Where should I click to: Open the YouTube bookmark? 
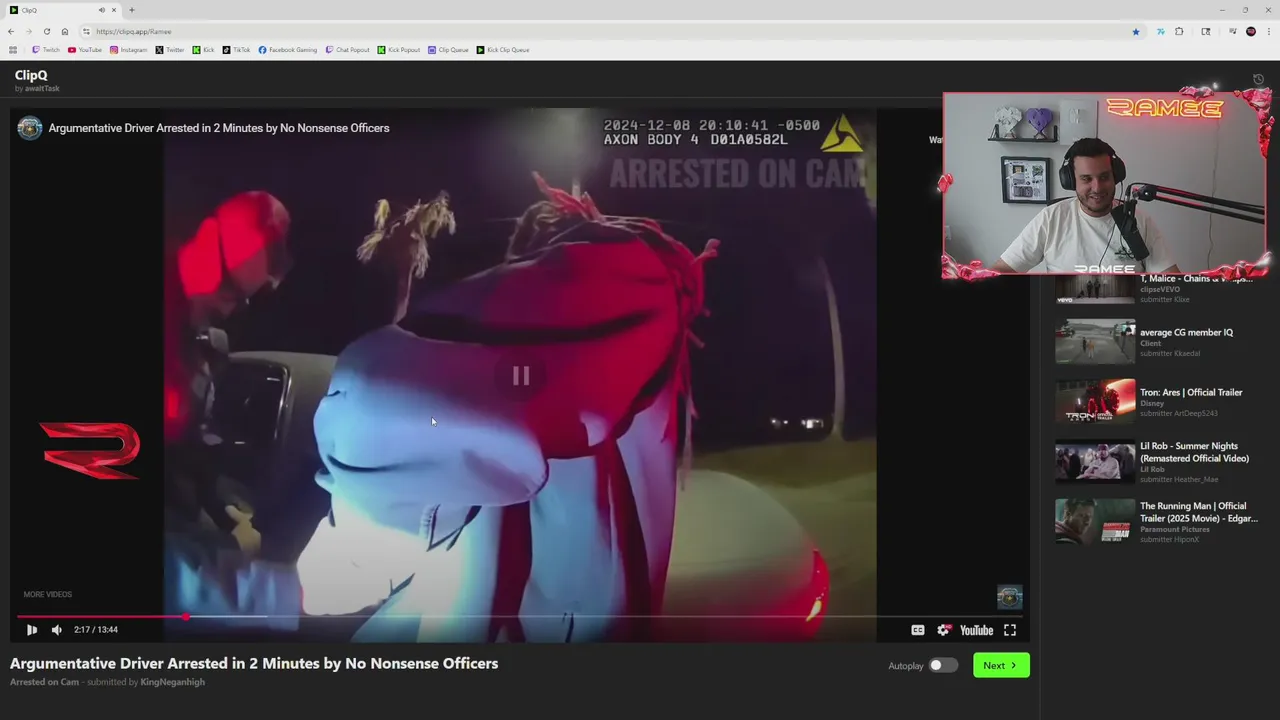(x=85, y=50)
